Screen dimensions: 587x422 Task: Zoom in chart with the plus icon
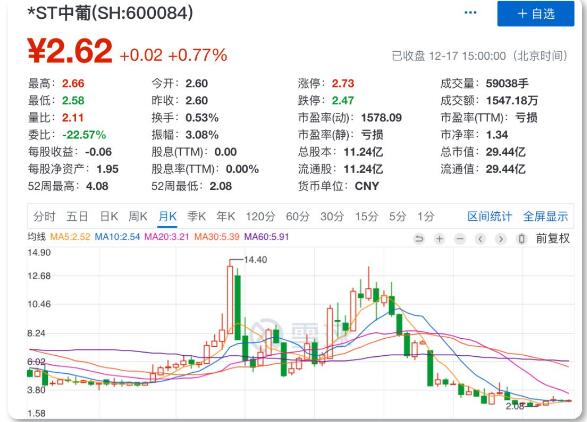[440, 239]
